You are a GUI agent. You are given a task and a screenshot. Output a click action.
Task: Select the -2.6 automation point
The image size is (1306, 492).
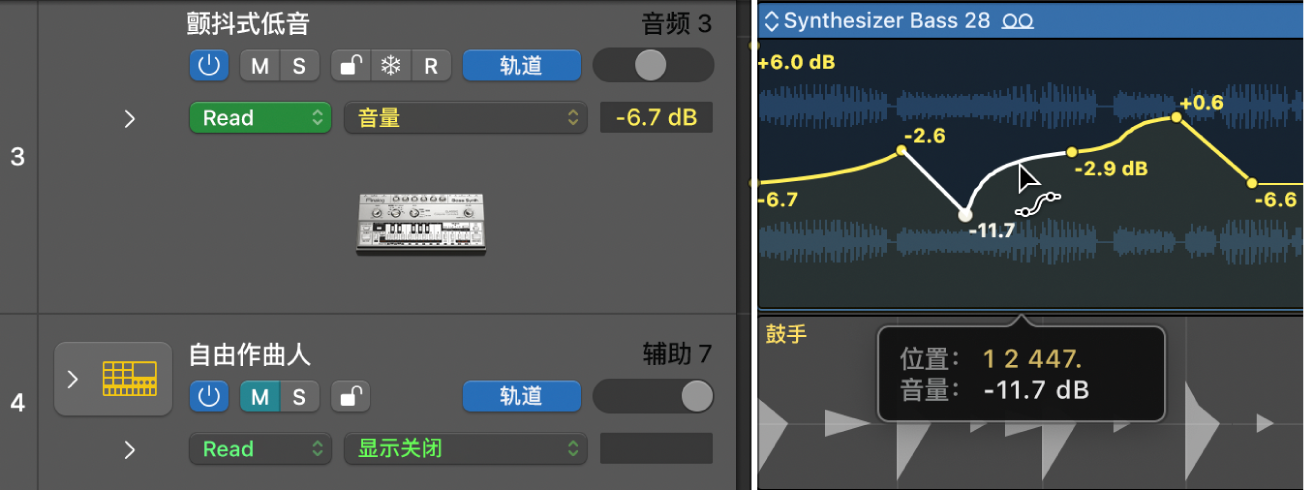901,151
